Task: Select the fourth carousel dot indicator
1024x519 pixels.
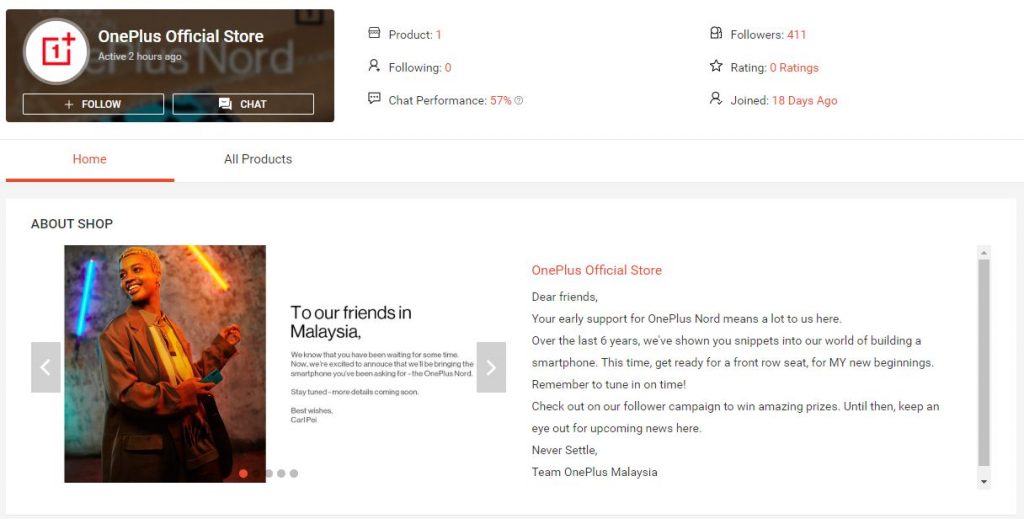Action: click(281, 473)
